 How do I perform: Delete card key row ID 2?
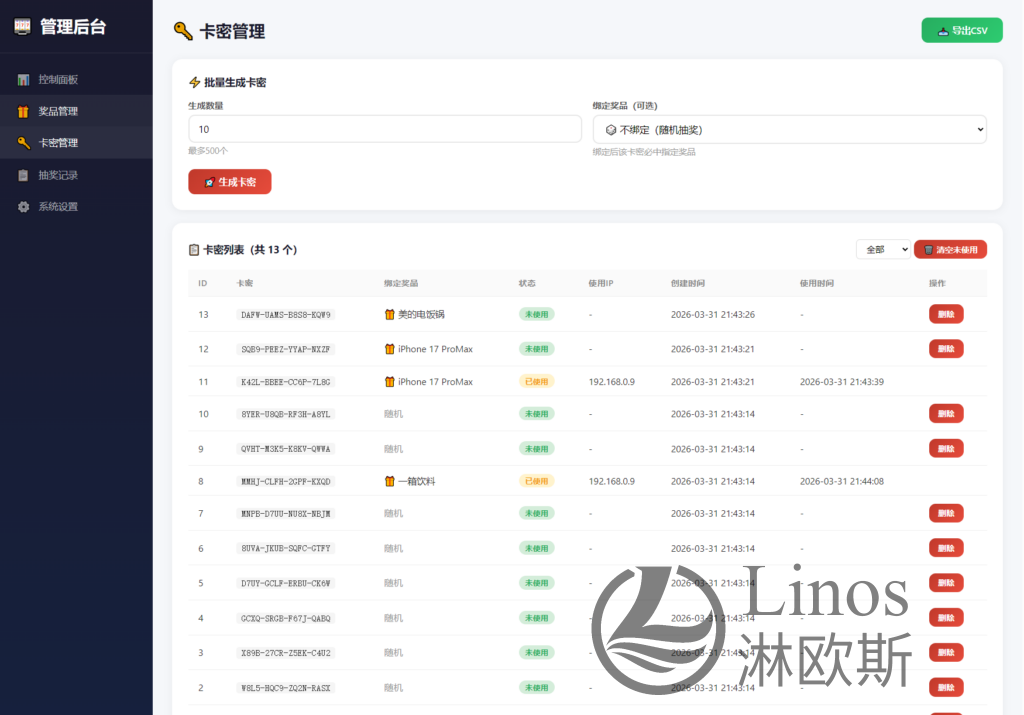pos(946,687)
